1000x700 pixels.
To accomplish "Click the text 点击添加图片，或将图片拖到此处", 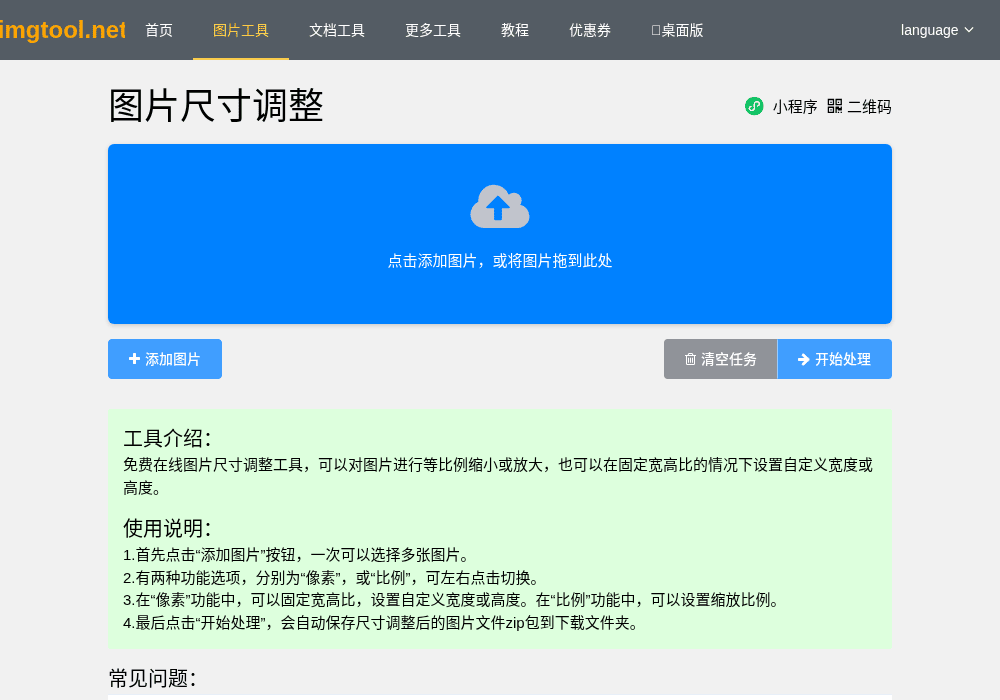I will click(x=500, y=261).
